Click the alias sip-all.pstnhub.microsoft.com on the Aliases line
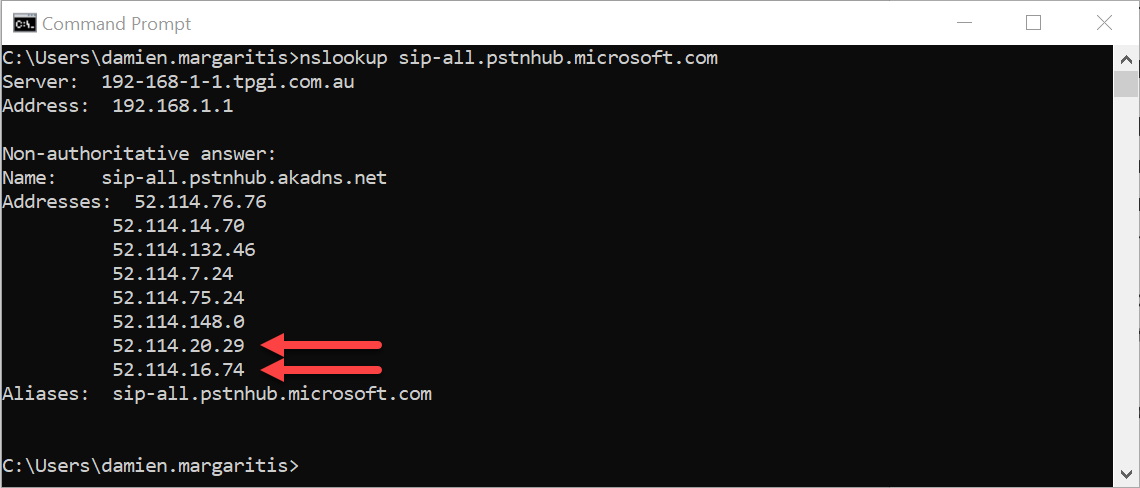Image resolution: width=1140 pixels, height=488 pixels. click(272, 394)
